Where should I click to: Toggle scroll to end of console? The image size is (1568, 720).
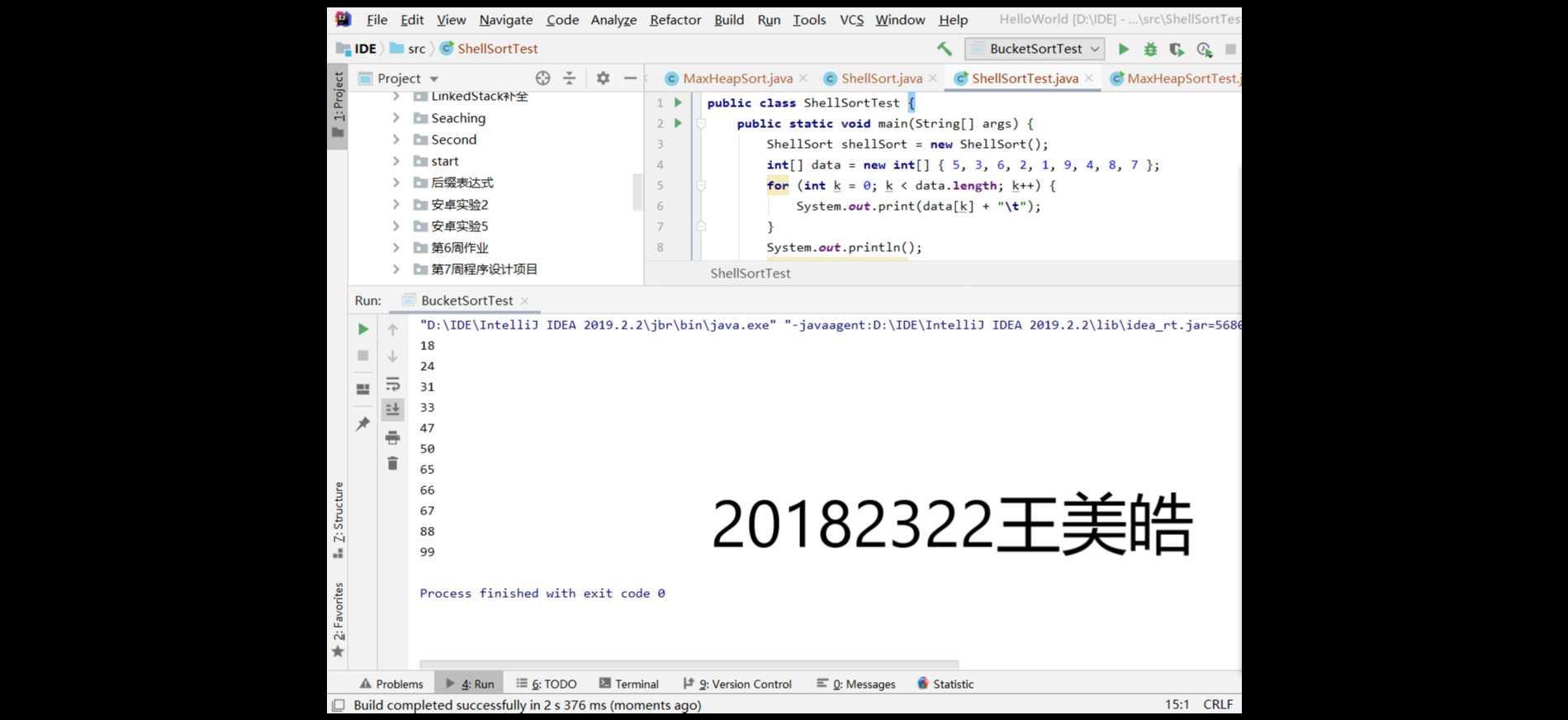click(393, 409)
